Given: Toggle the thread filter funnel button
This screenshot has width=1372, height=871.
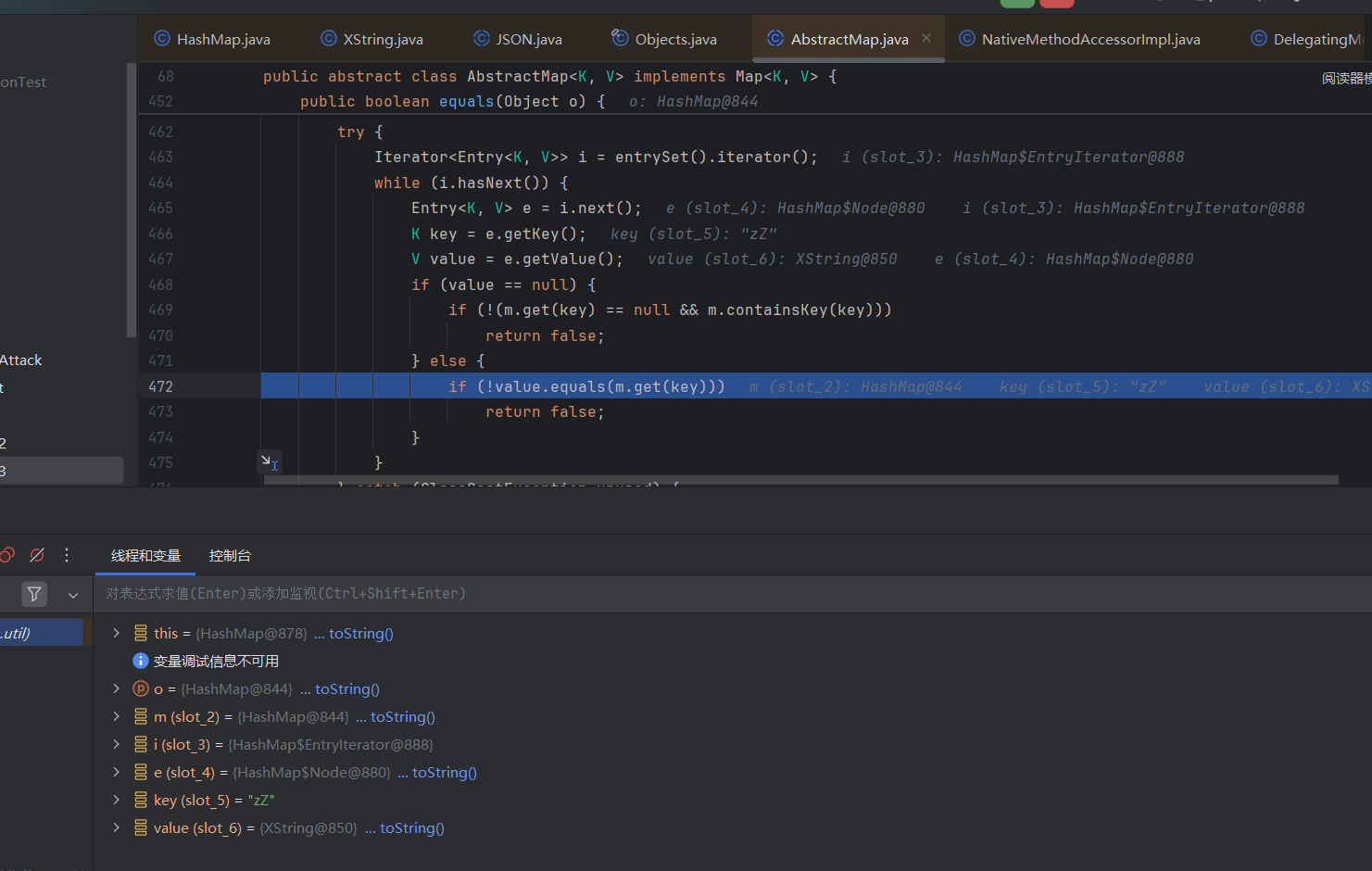Looking at the screenshot, I should tap(34, 594).
